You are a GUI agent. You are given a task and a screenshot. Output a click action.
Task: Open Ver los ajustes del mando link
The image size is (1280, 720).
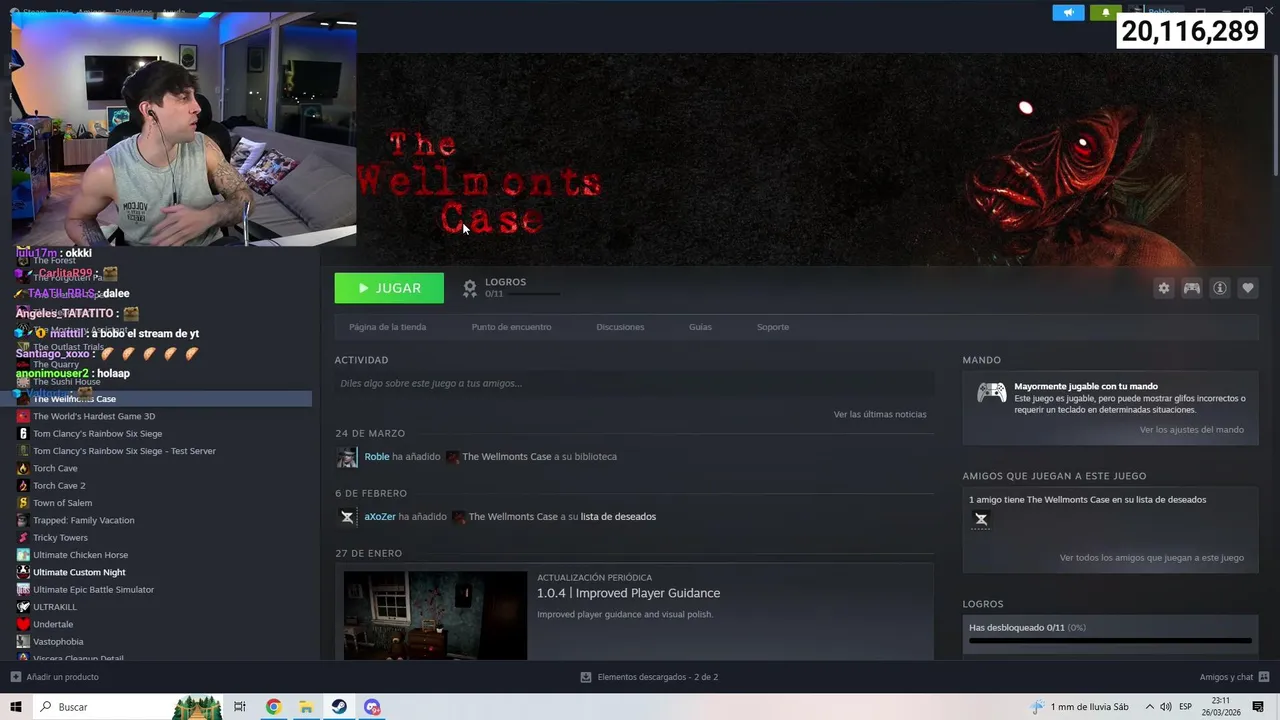1192,430
